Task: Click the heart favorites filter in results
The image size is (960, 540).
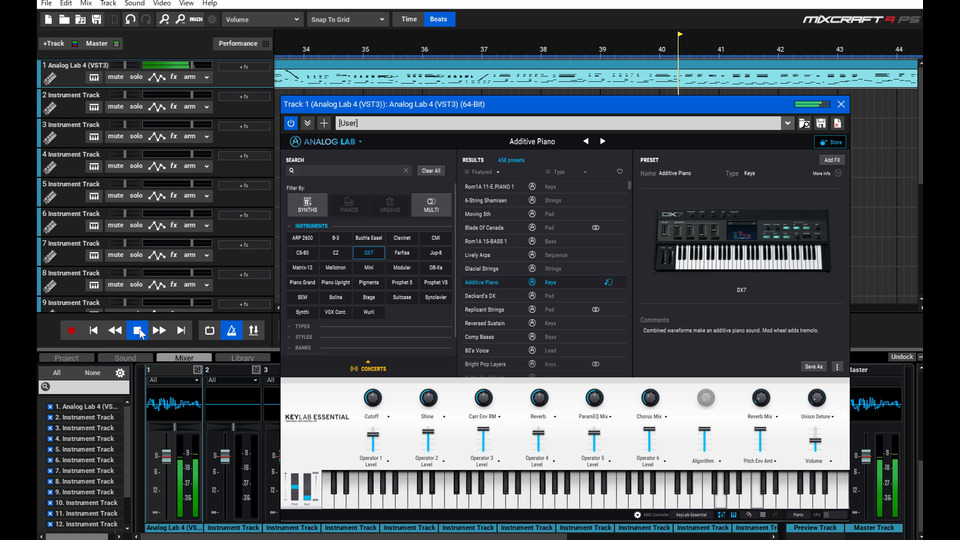Action: tap(620, 172)
